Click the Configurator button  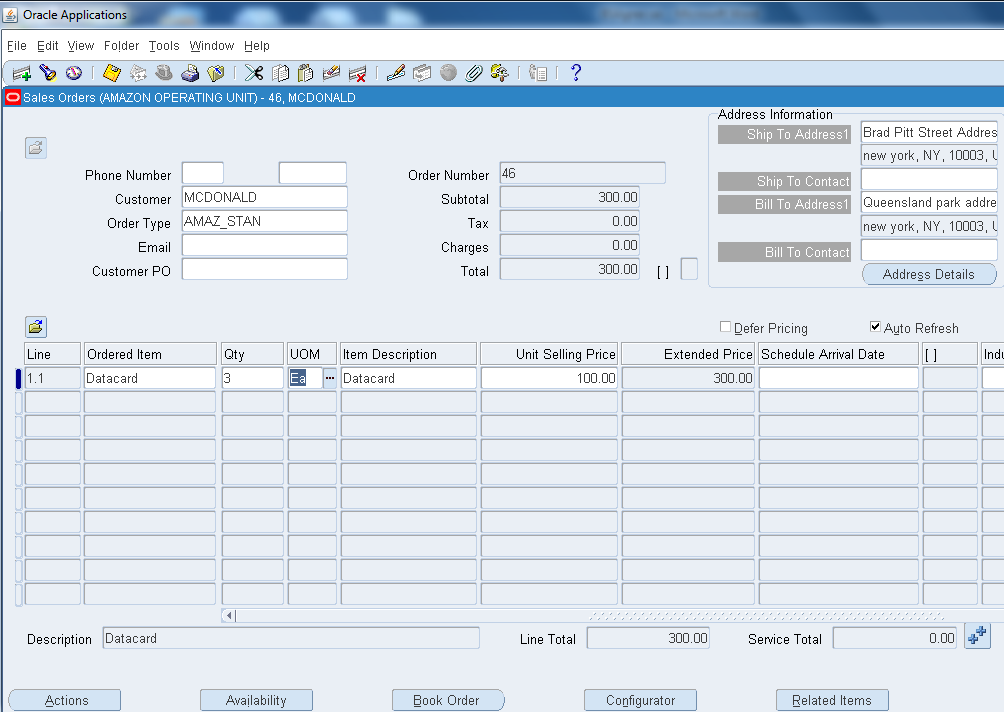[x=640, y=700]
